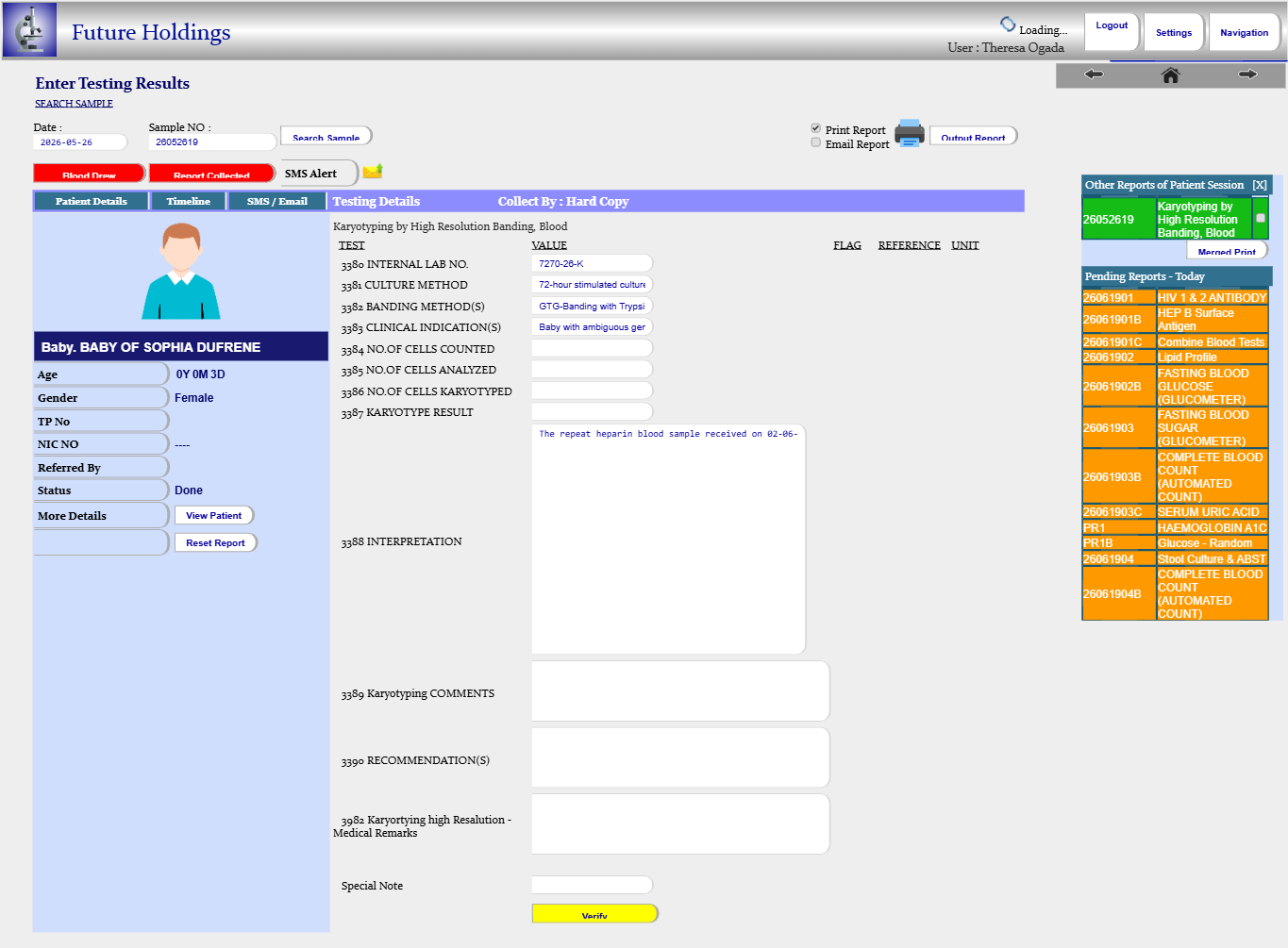1288x948 pixels.
Task: Click the Search Sample button
Action: [326, 136]
